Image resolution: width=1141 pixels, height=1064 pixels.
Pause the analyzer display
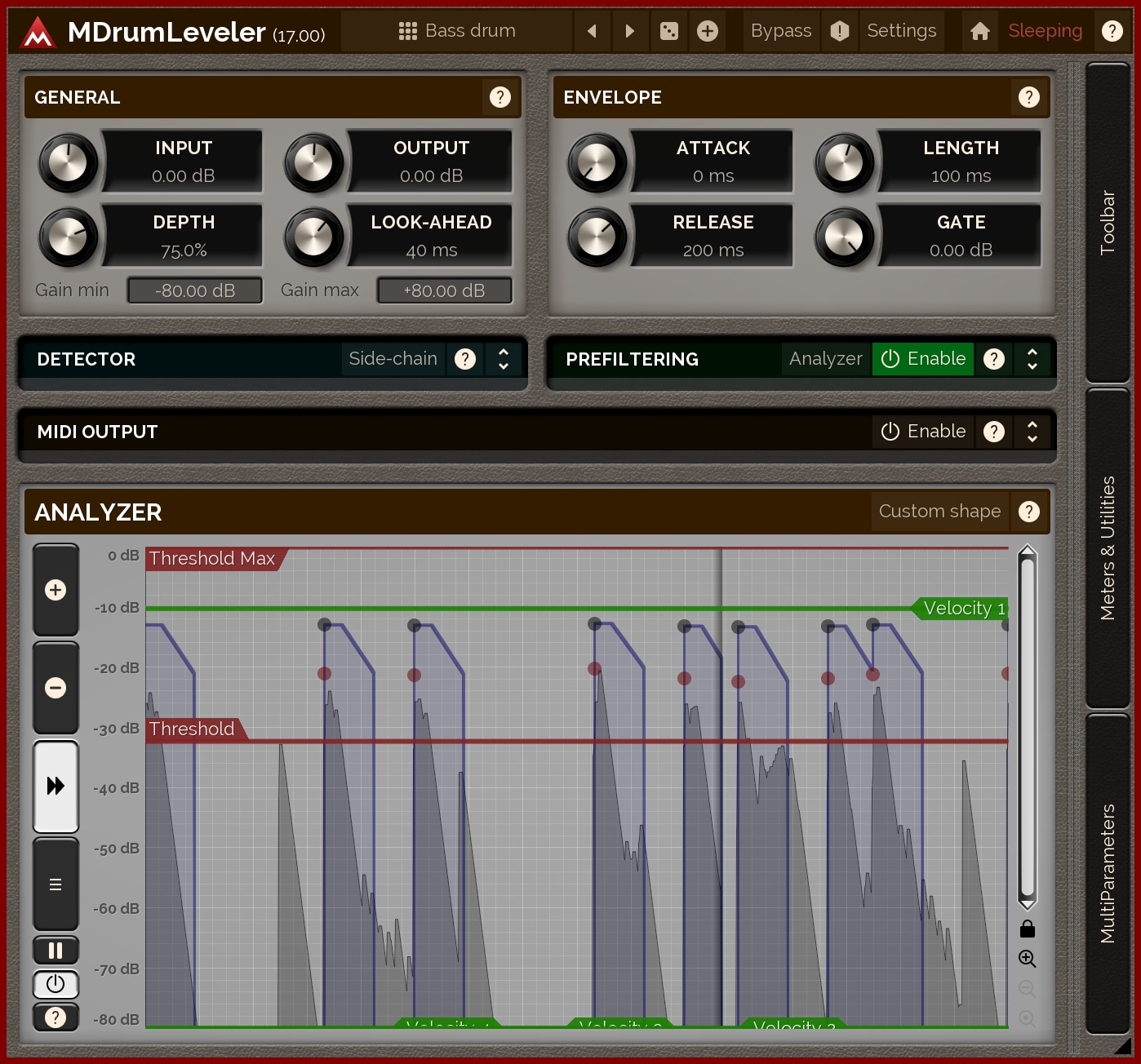tap(55, 951)
